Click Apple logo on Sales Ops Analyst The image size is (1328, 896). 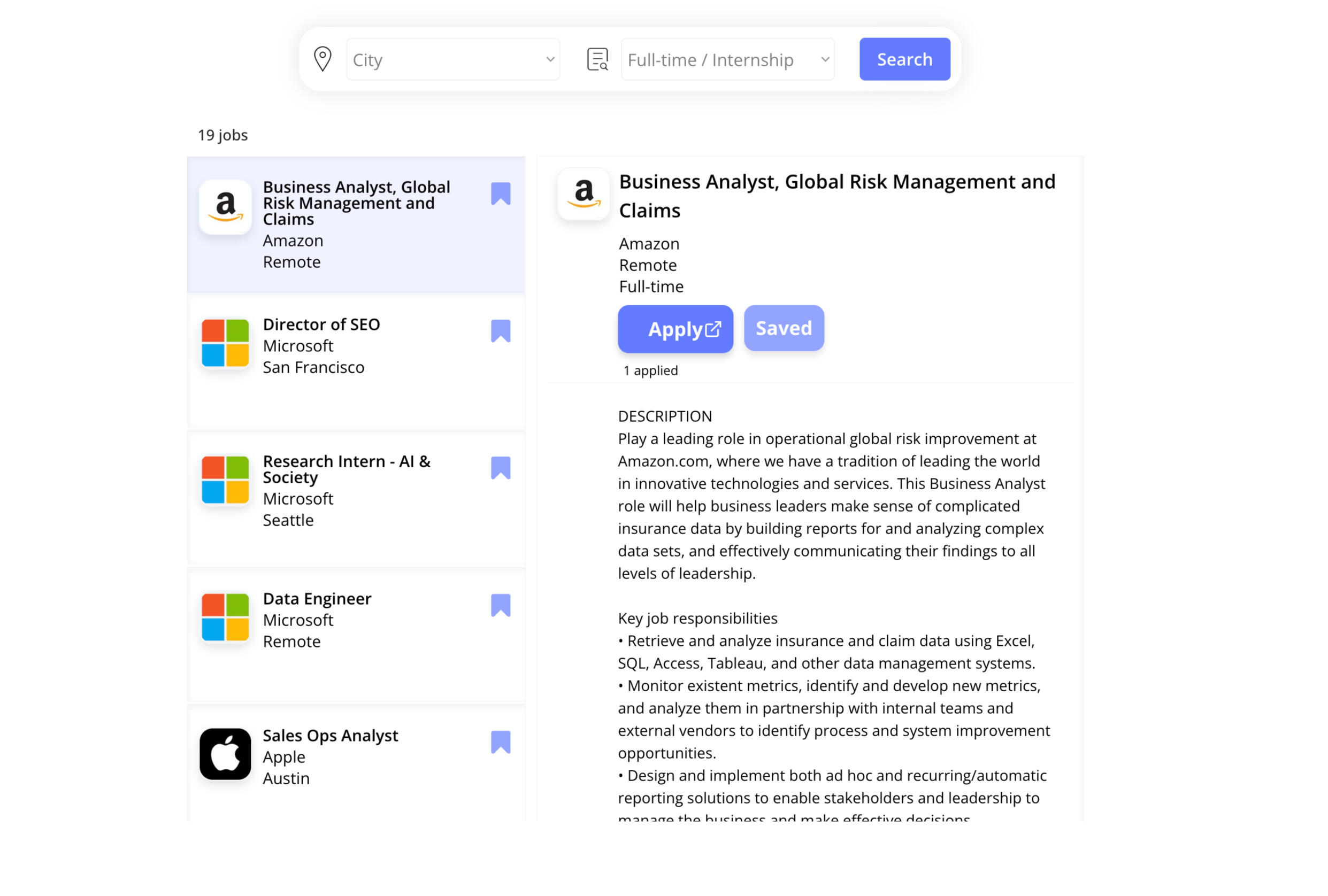[225, 754]
